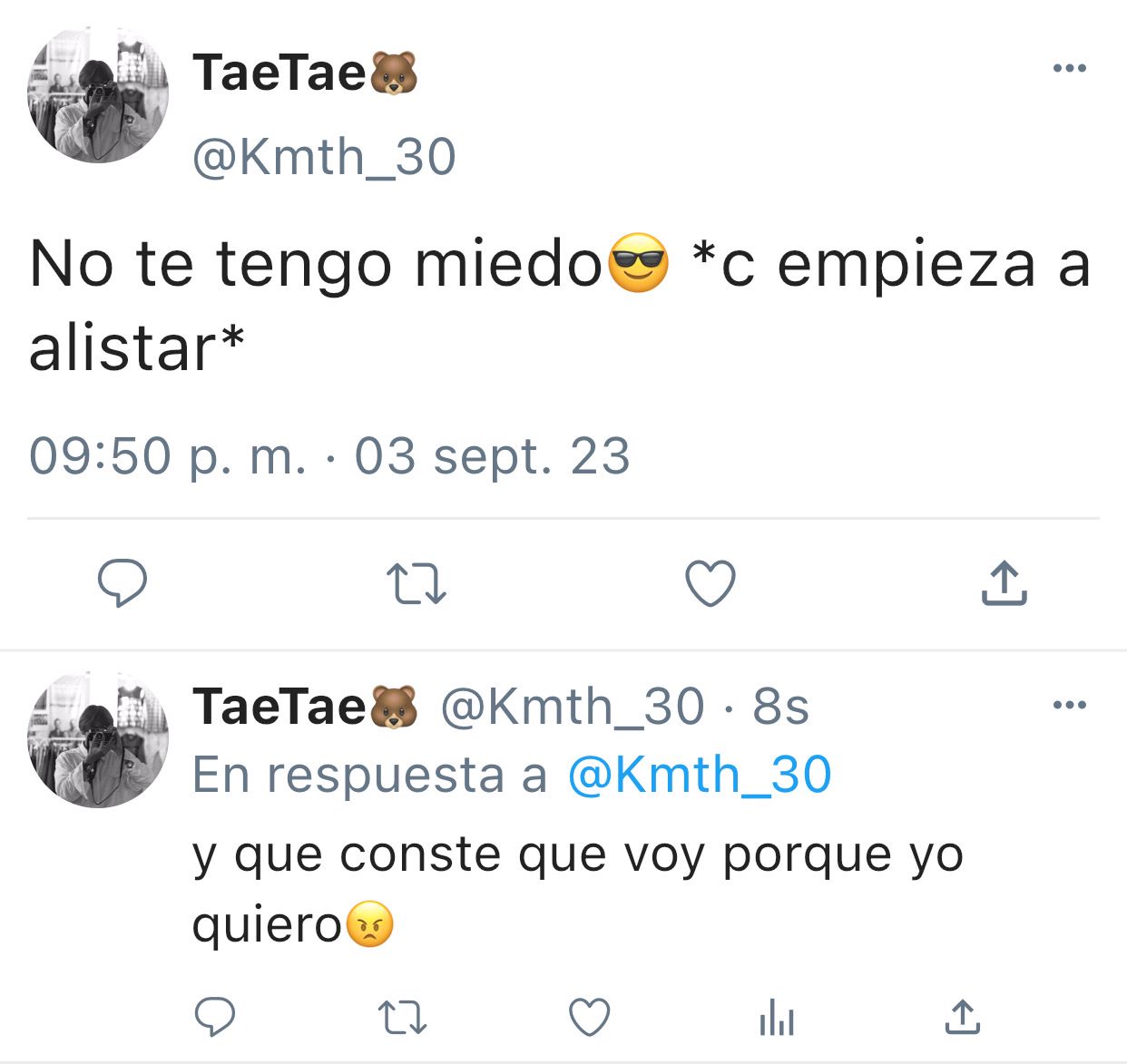1127x1064 pixels.
Task: Open TaeTae profile picture in main tweet
Action: coord(98,94)
